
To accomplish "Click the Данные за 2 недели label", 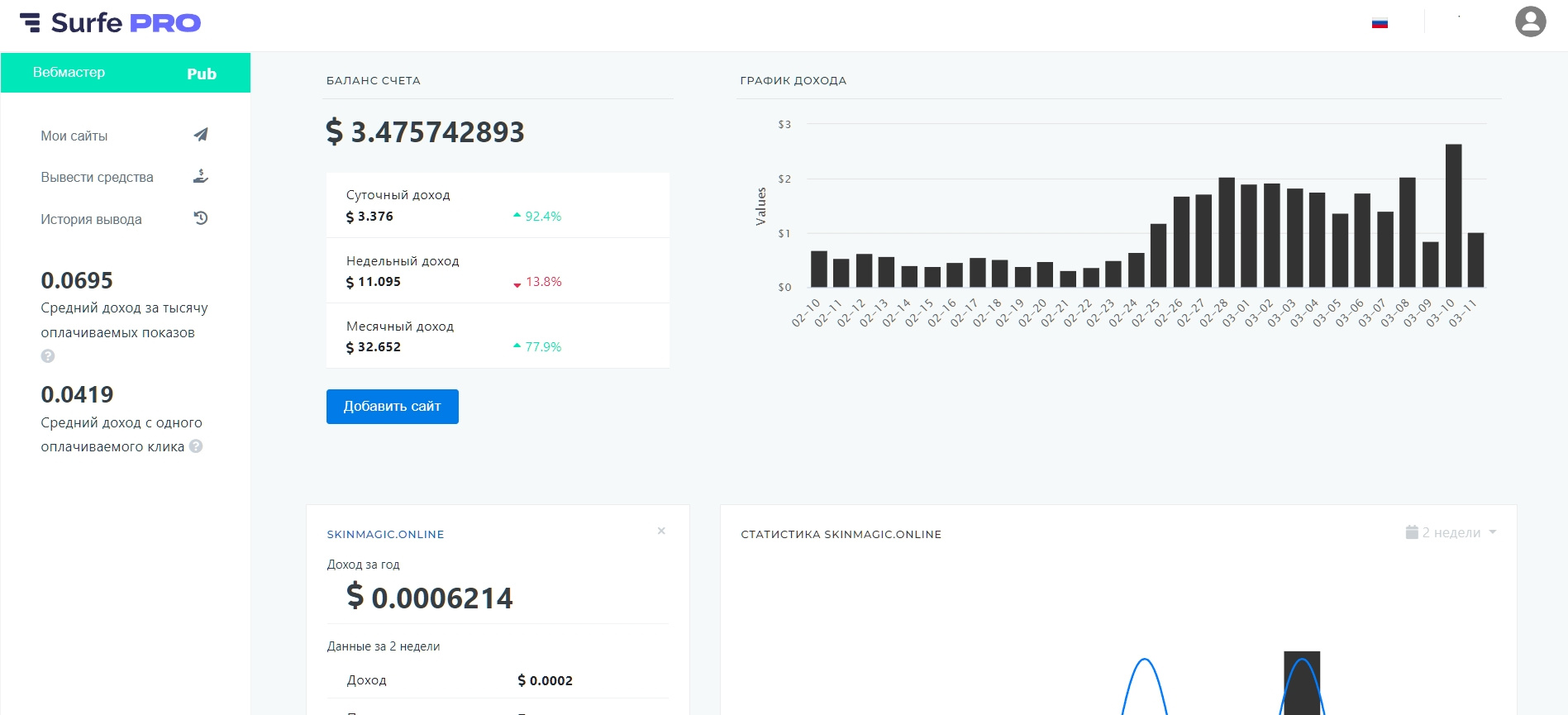I will pos(384,646).
